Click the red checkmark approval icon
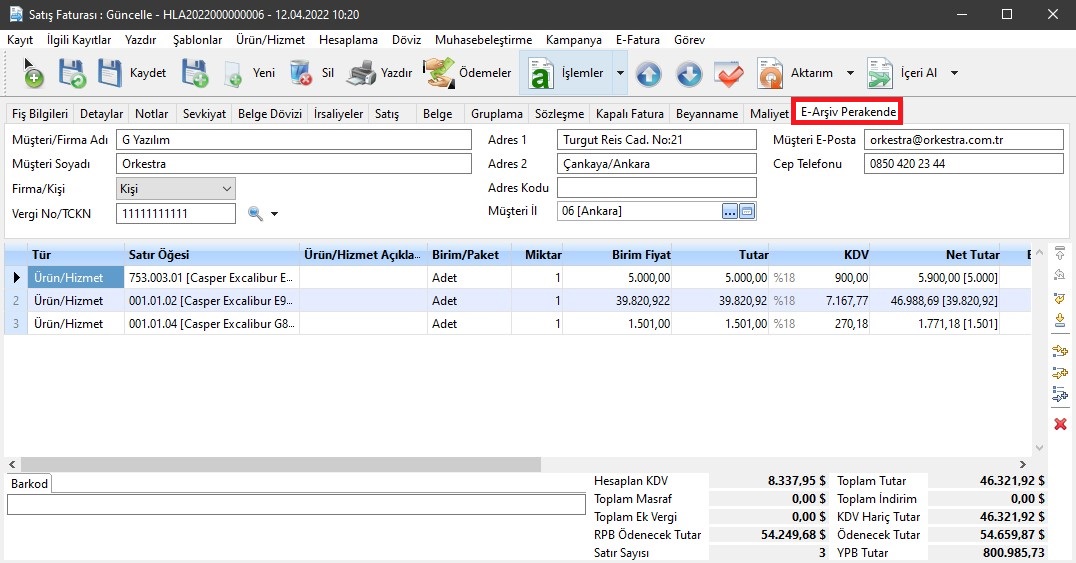The image size is (1076, 563). click(x=729, y=73)
